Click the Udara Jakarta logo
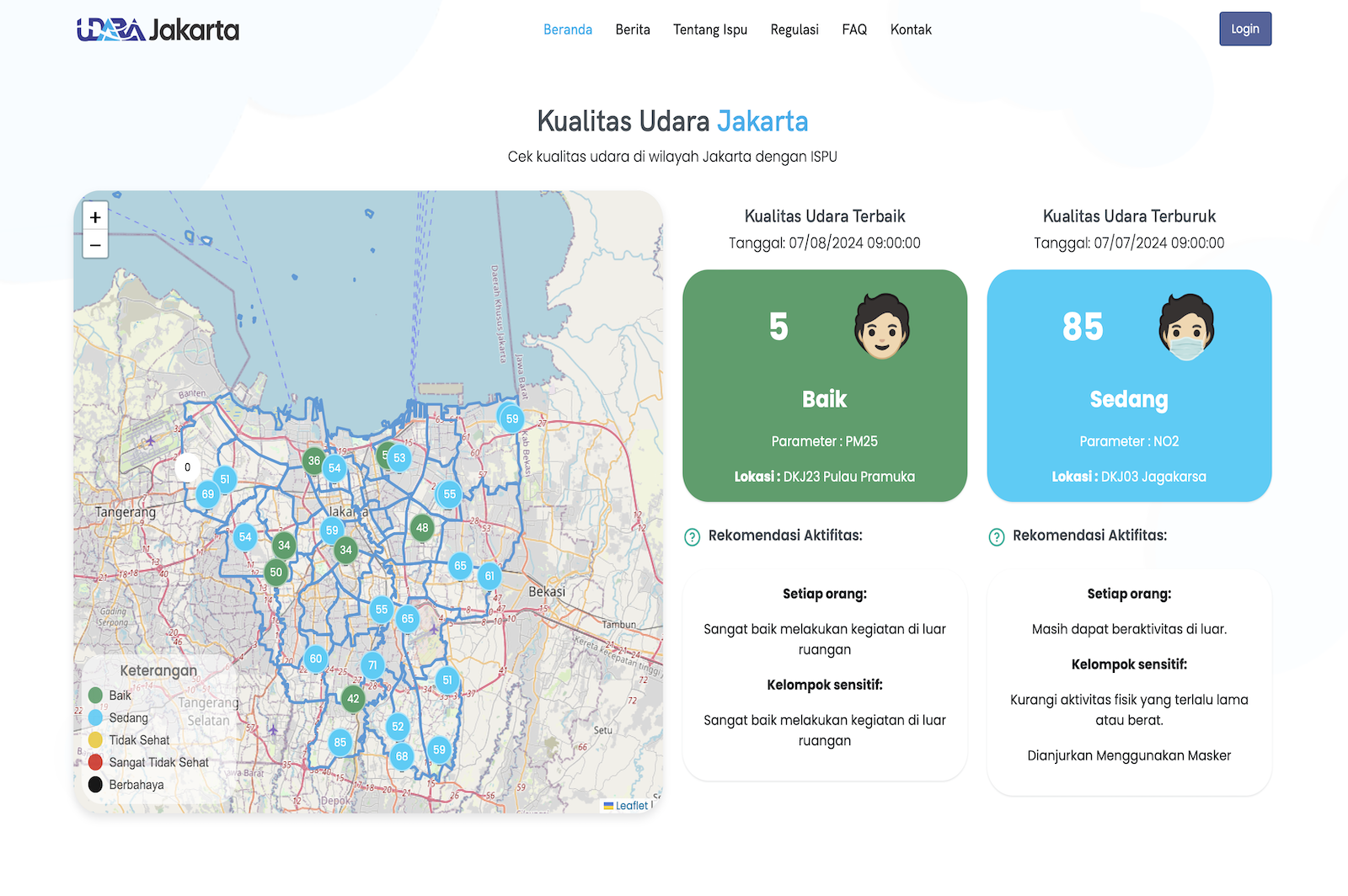The image size is (1348, 896). click(x=158, y=30)
